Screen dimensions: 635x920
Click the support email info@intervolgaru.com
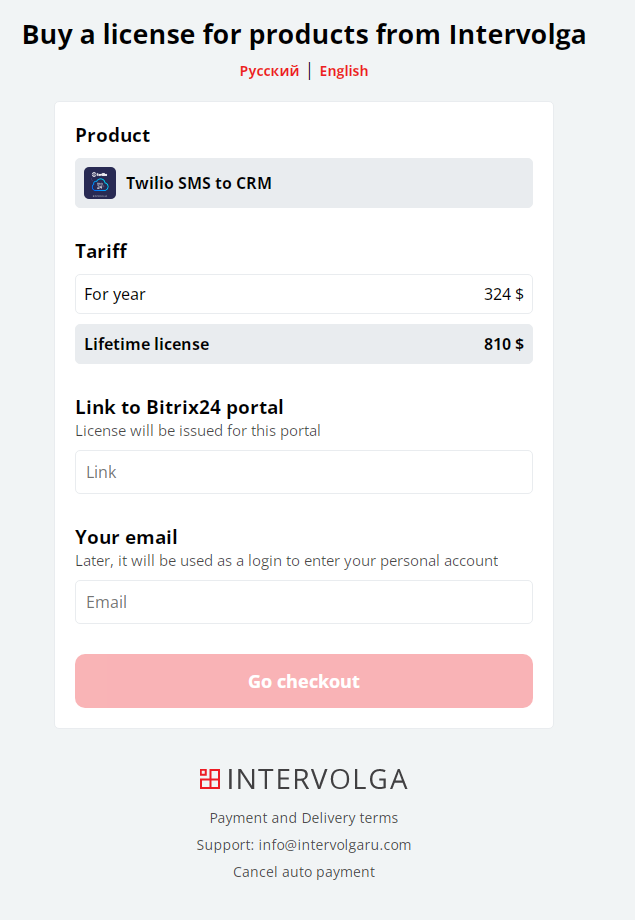(x=335, y=845)
